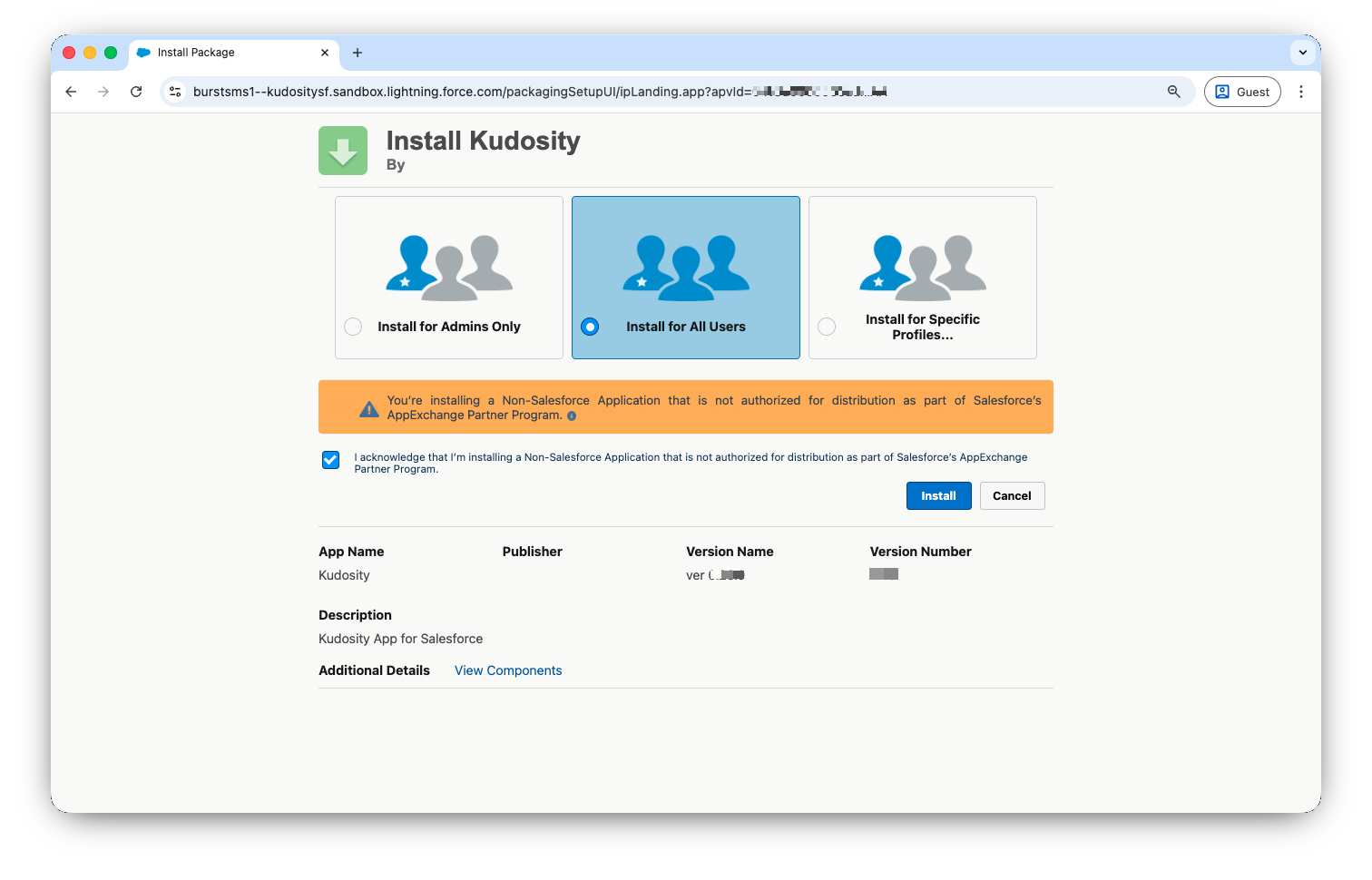This screenshot has width=1372, height=880.
Task: Click the Admins Only users icon
Action: click(x=449, y=268)
